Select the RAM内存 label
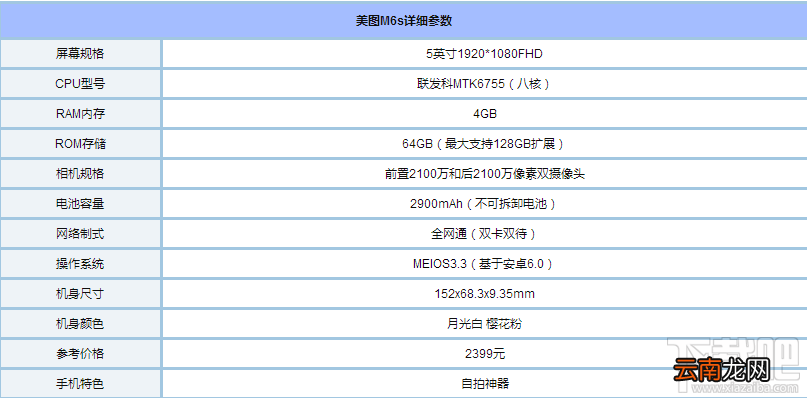 80,114
